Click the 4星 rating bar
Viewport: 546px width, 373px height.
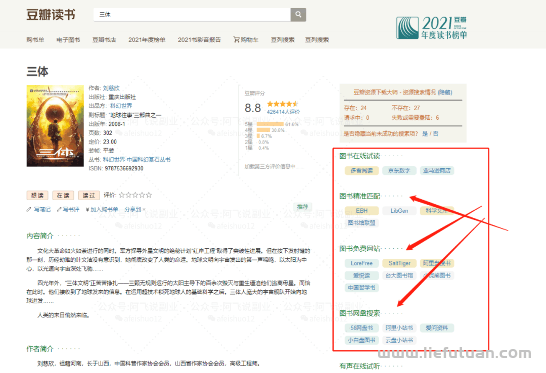(x=264, y=130)
